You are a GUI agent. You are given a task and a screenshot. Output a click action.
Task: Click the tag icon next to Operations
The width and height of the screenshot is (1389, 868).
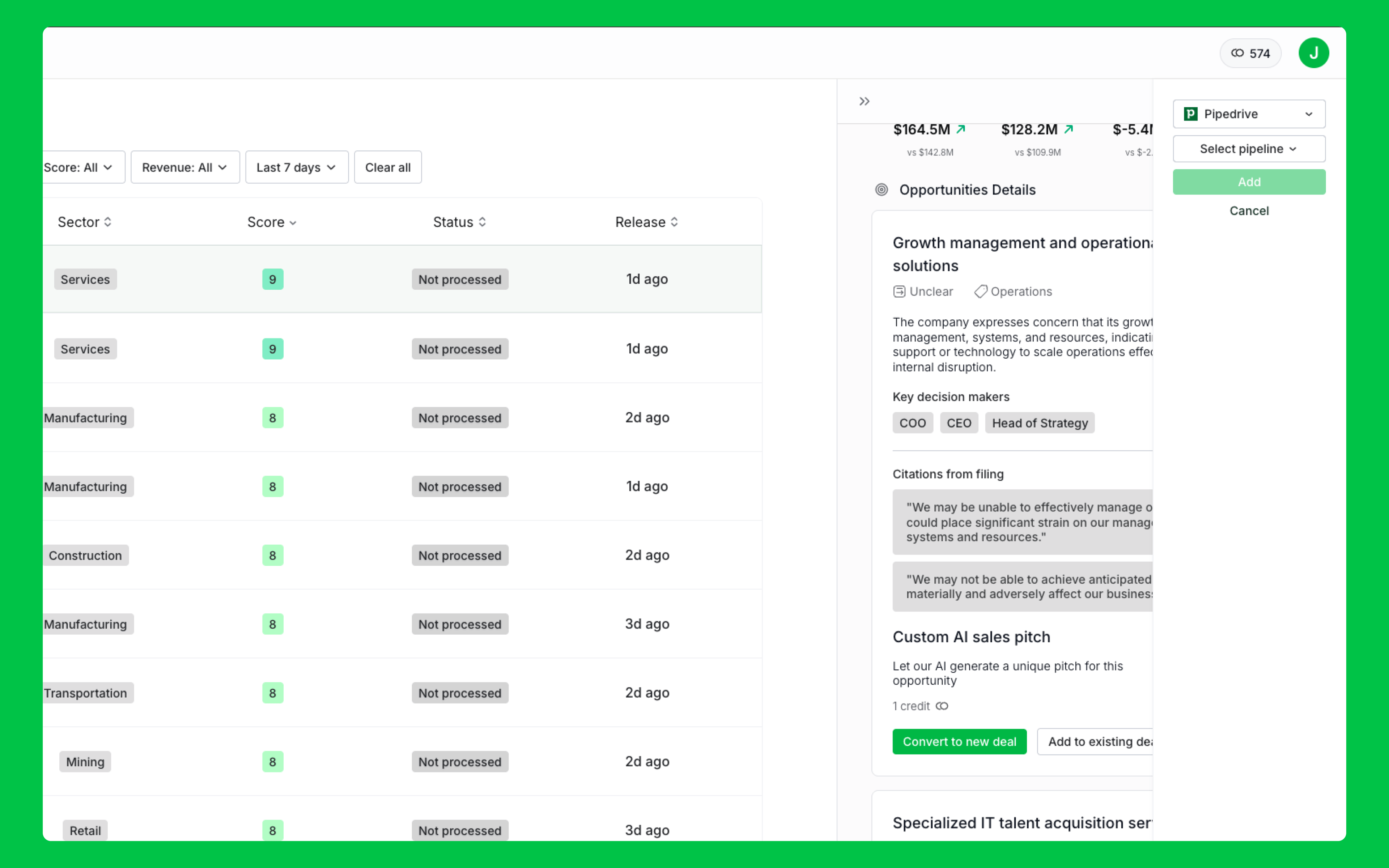pyautogui.click(x=980, y=291)
